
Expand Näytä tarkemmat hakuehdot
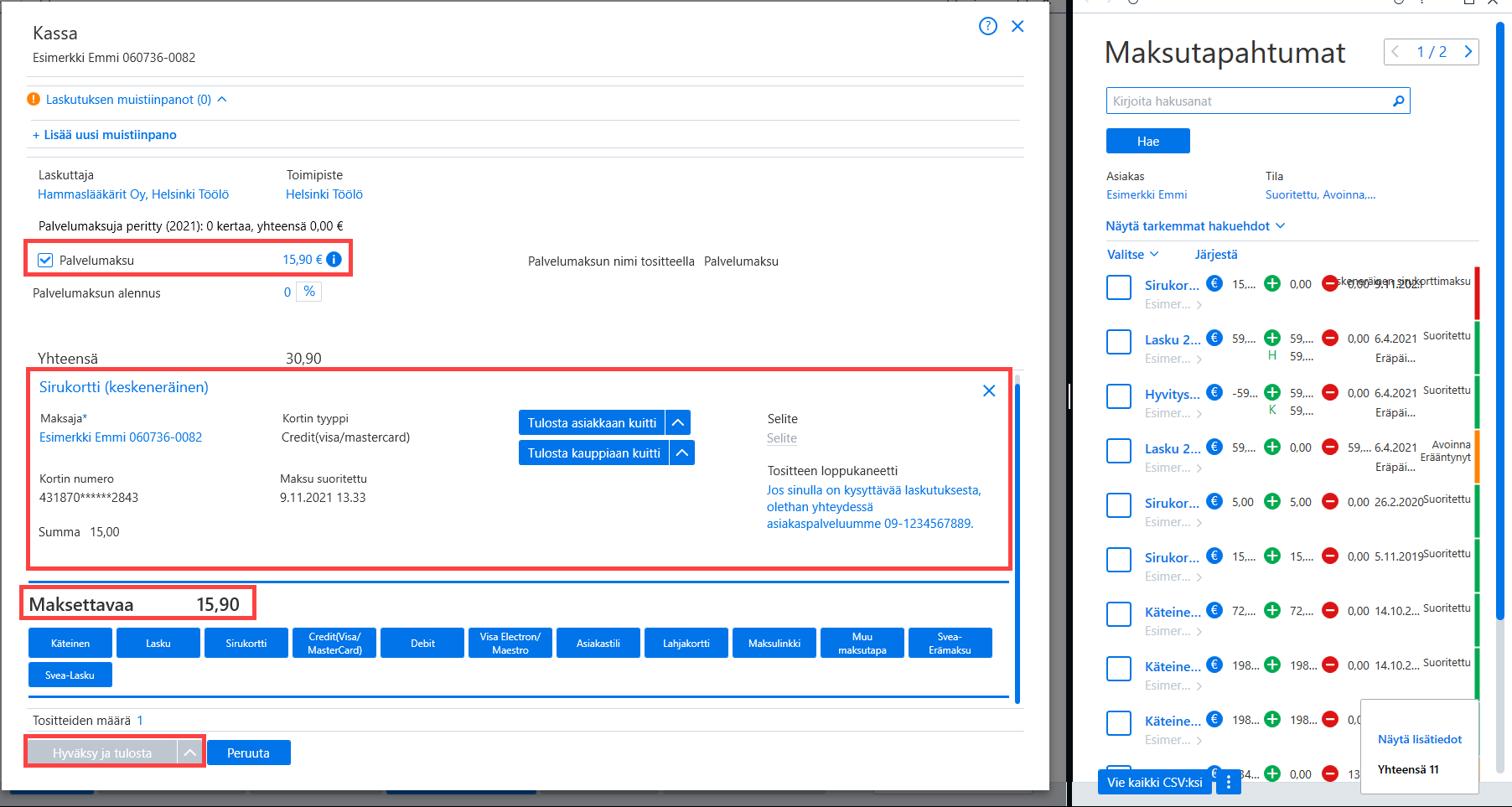point(1195,226)
